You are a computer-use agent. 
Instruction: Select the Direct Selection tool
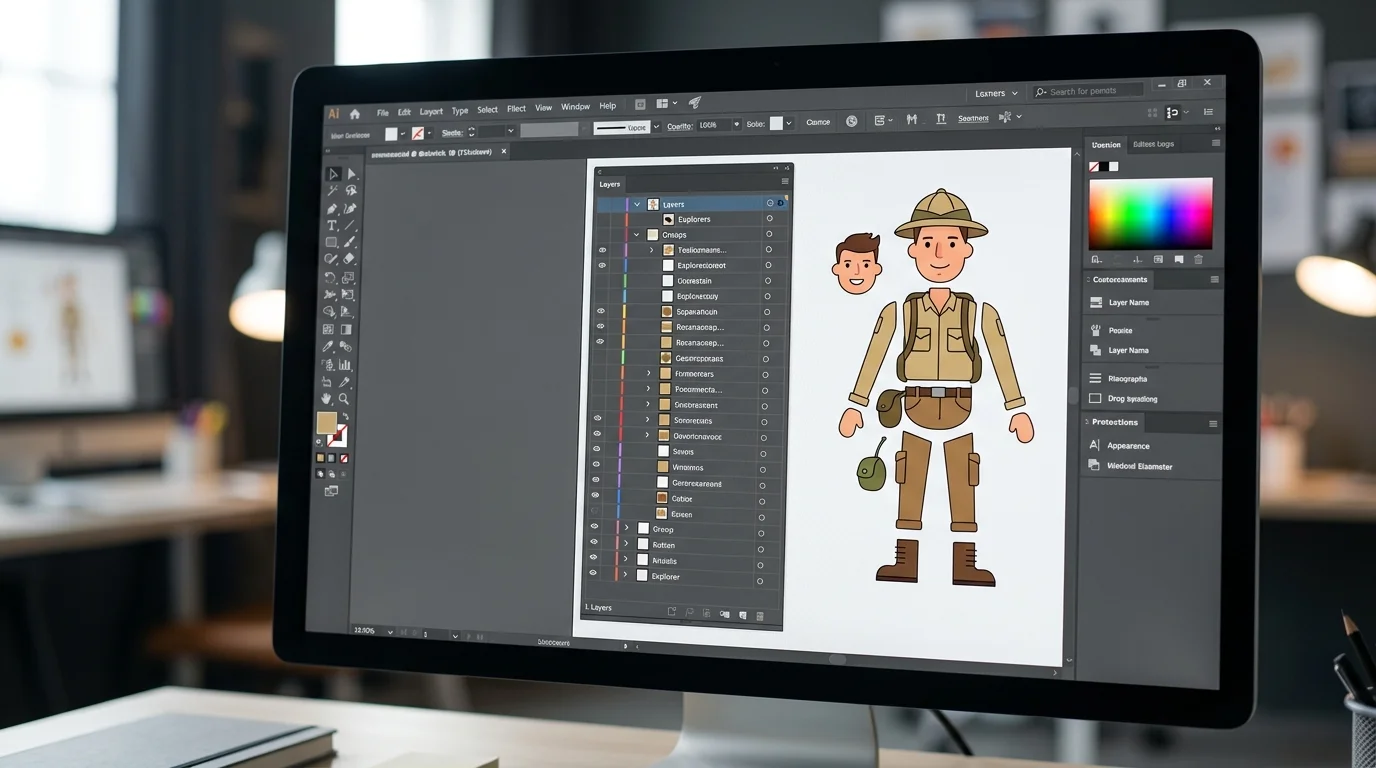point(351,174)
